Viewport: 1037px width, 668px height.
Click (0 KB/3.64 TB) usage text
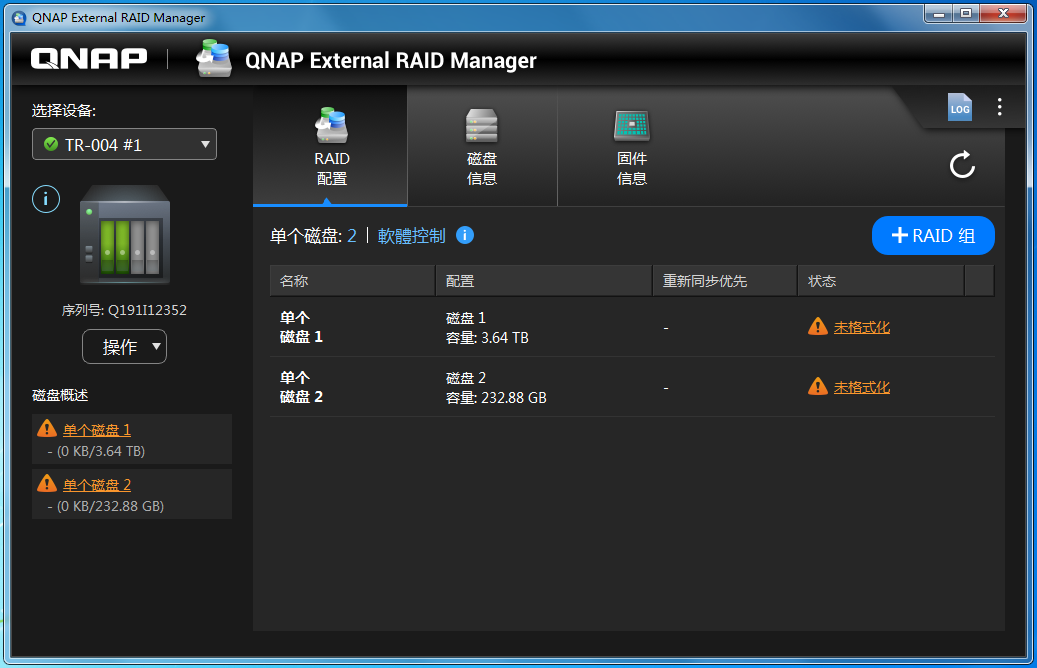101,451
